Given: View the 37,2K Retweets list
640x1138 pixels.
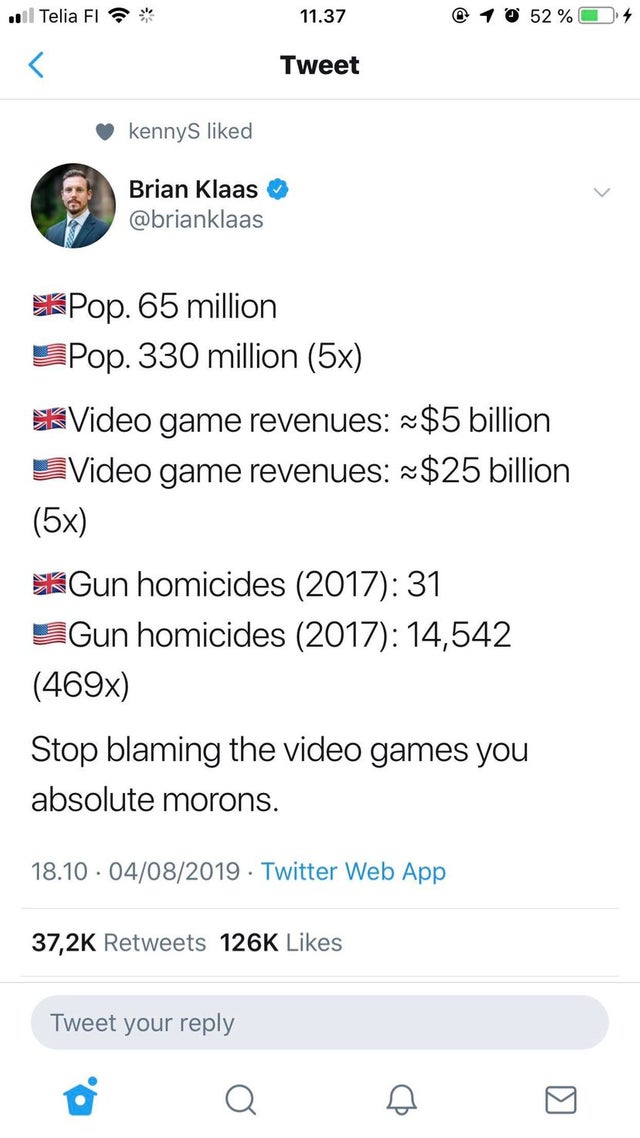Looking at the screenshot, I should tap(118, 942).
